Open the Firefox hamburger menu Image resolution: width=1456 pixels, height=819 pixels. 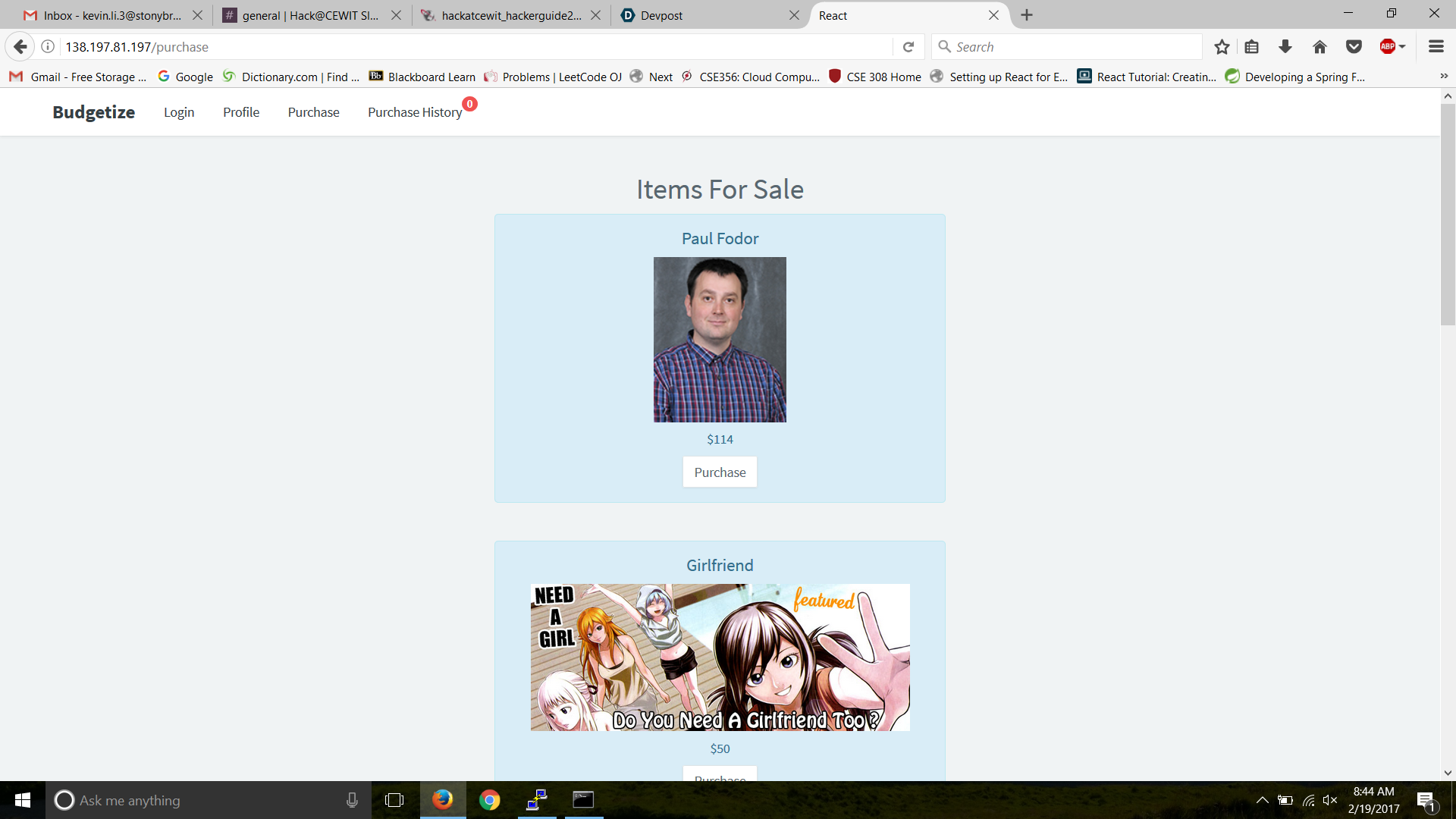click(x=1436, y=47)
